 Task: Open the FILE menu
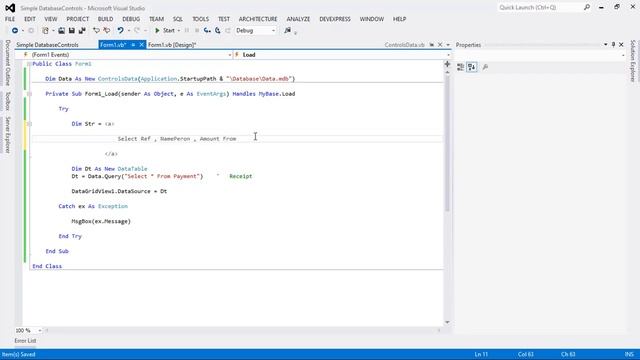tap(10, 19)
